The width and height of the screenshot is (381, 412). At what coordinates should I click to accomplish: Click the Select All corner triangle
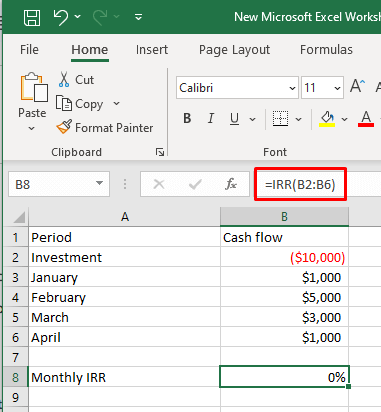click(x=19, y=217)
